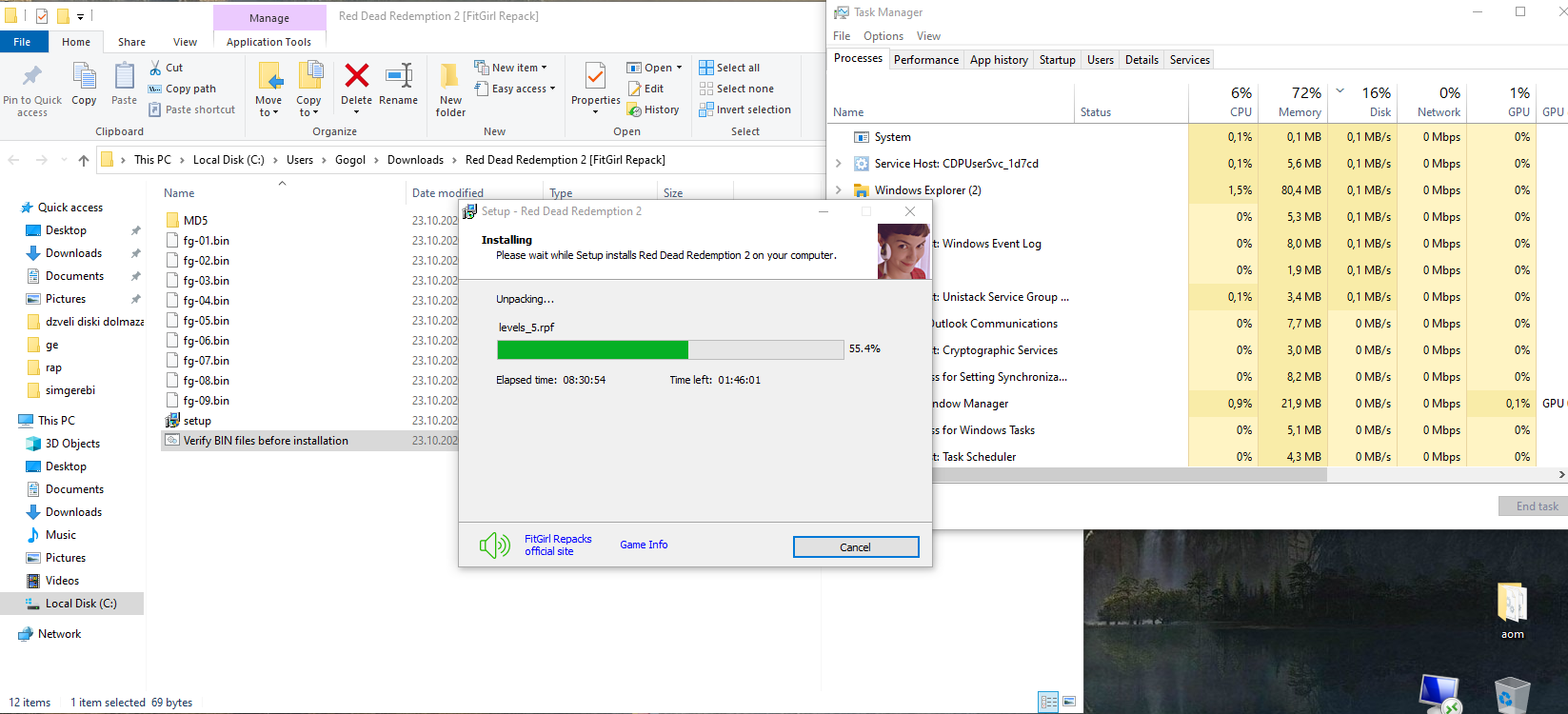Open Details tab in Task Manager
This screenshot has height=714, width=1568.
click(1141, 59)
